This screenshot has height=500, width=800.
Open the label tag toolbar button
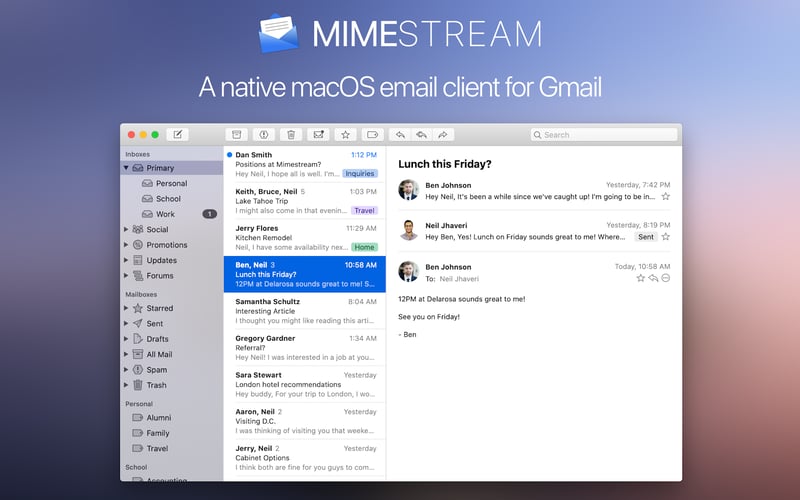pyautogui.click(x=372, y=135)
